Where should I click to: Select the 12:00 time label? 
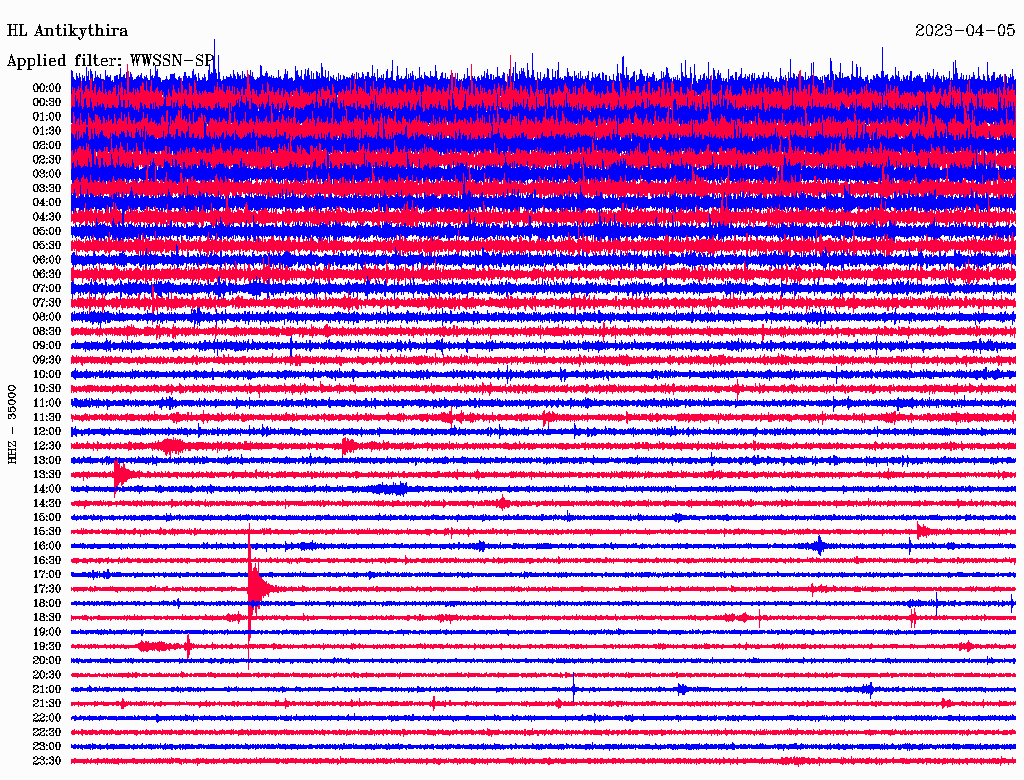(47, 432)
